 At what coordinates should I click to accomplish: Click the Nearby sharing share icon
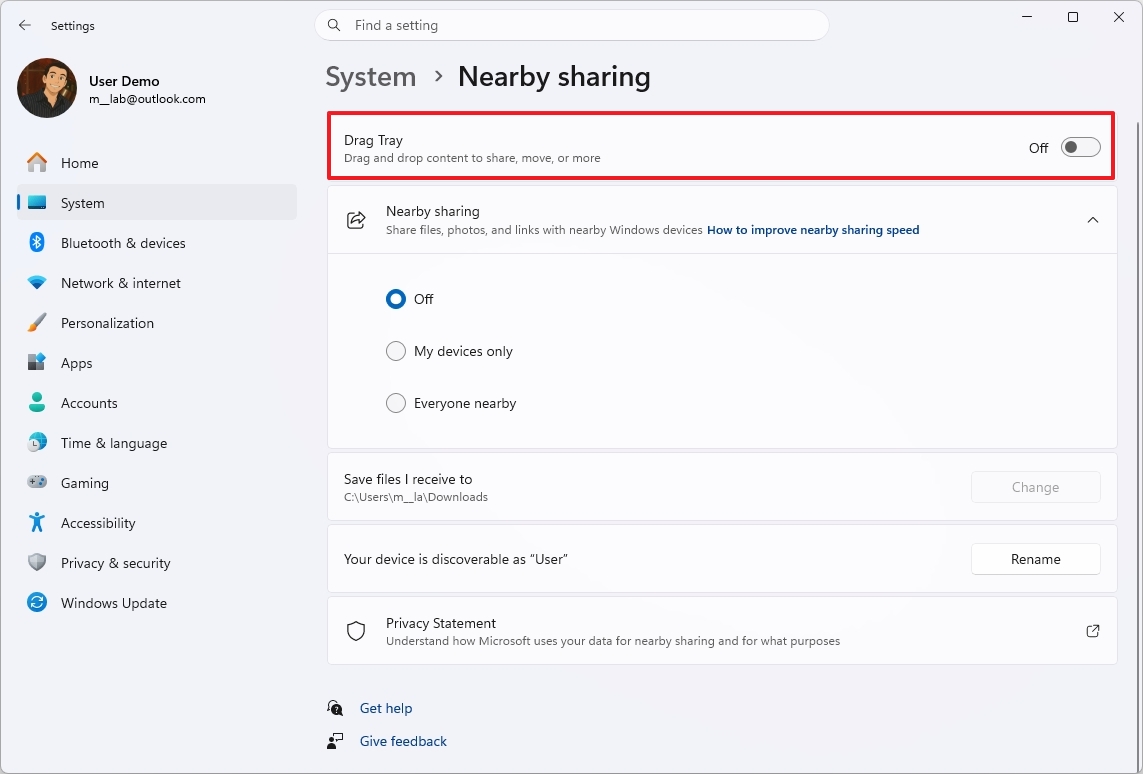point(356,220)
